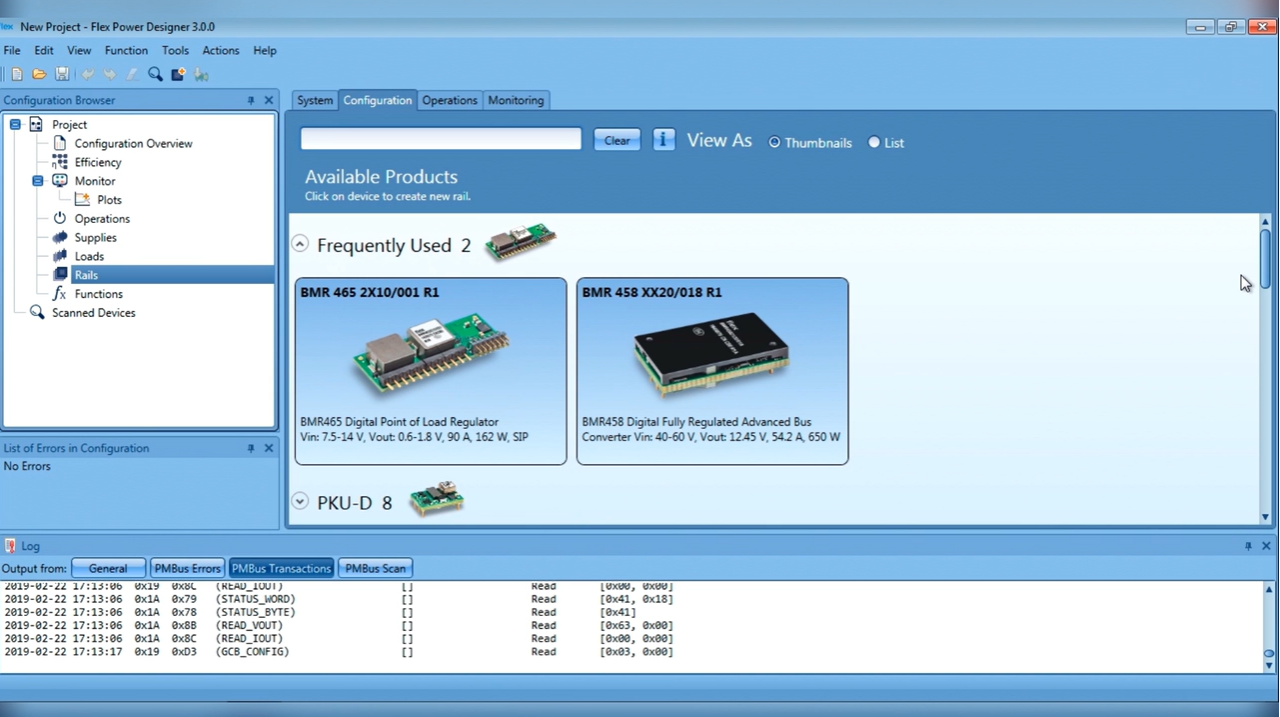Viewport: 1280px width, 717px height.
Task: Expand the PKU-D product group
Action: click(x=300, y=501)
